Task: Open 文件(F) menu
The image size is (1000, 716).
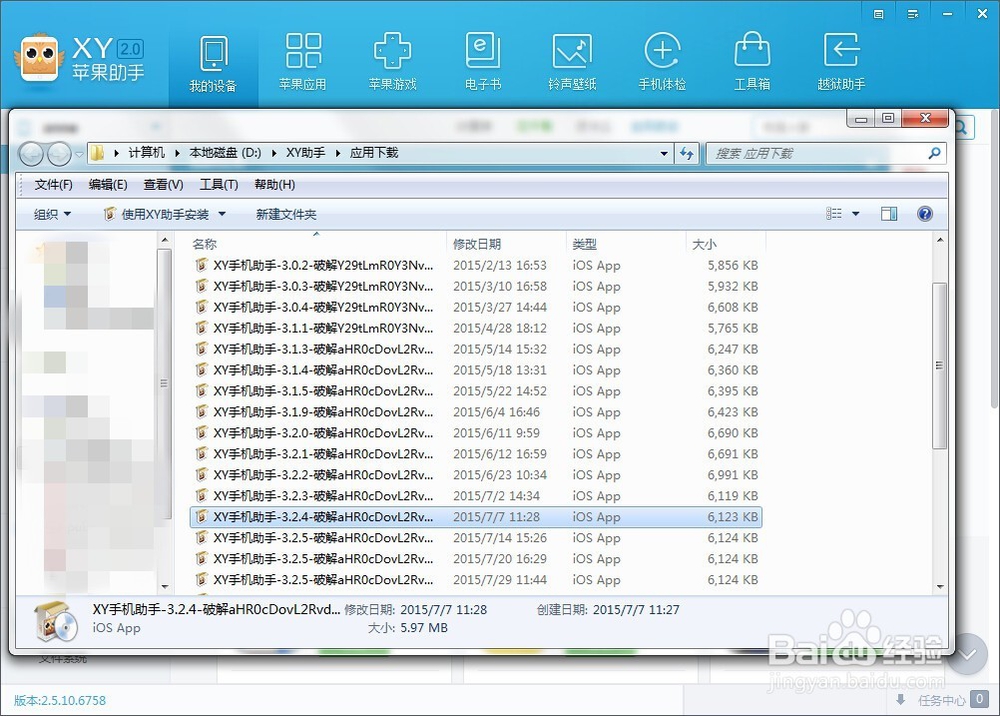Action: pos(54,184)
